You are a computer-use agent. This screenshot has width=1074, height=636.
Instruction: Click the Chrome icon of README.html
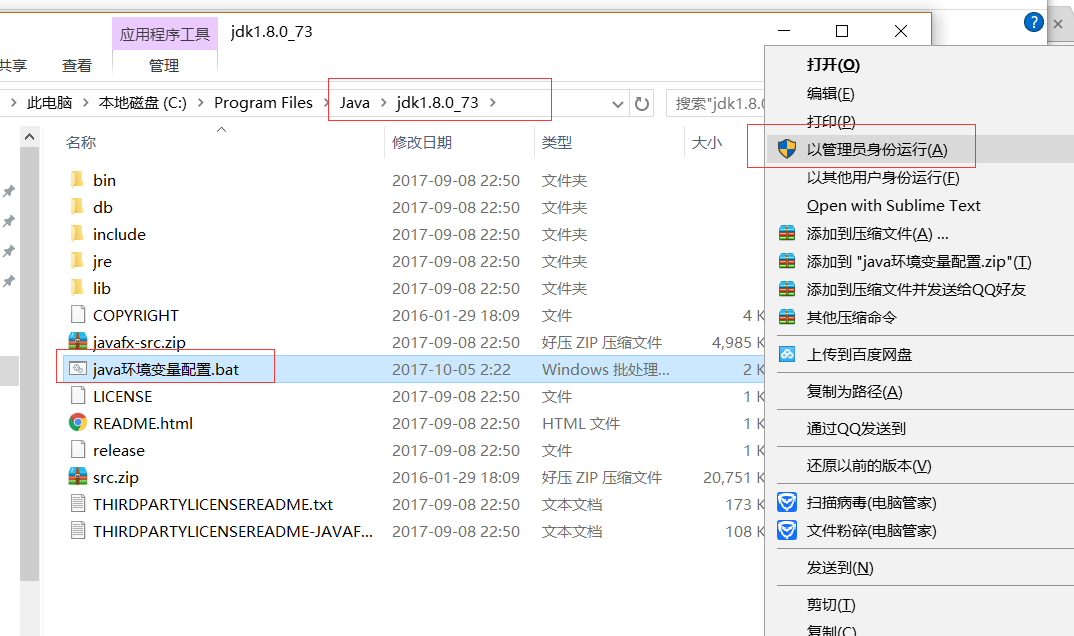tap(77, 423)
